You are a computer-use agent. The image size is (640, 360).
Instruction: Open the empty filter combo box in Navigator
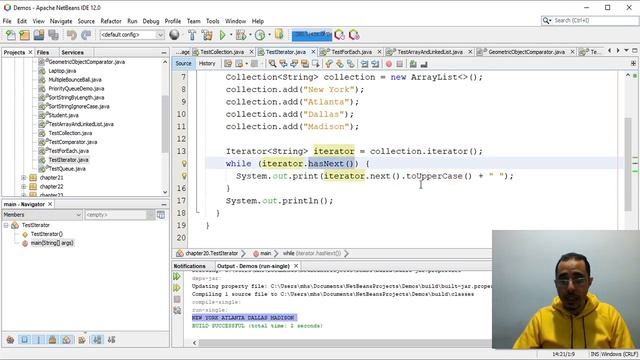tap(120, 215)
